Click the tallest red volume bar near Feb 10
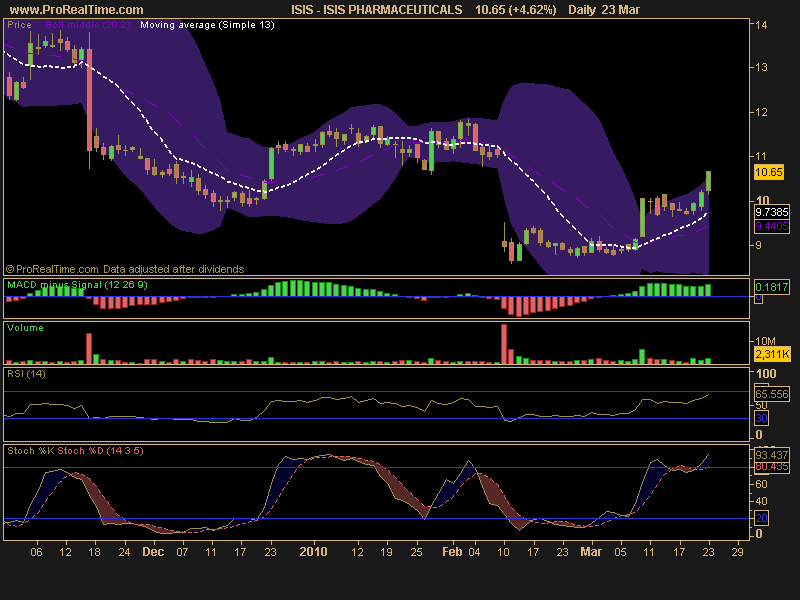 504,344
